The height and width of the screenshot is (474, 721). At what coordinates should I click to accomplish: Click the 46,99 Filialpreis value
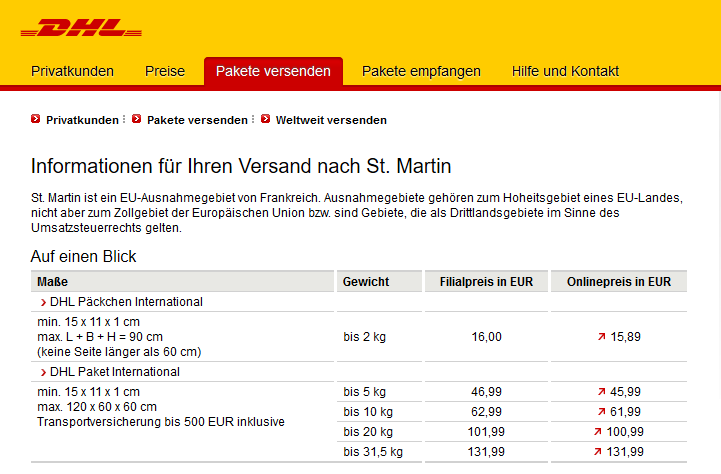(486, 392)
